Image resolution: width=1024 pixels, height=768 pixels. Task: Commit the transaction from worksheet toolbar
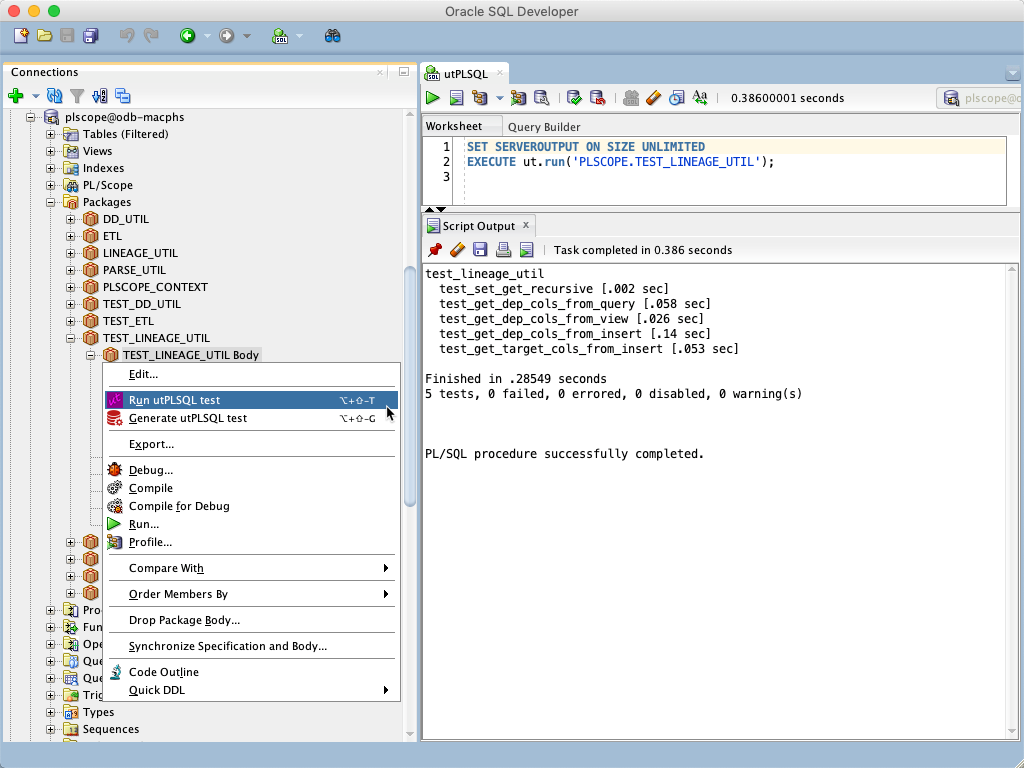573,98
